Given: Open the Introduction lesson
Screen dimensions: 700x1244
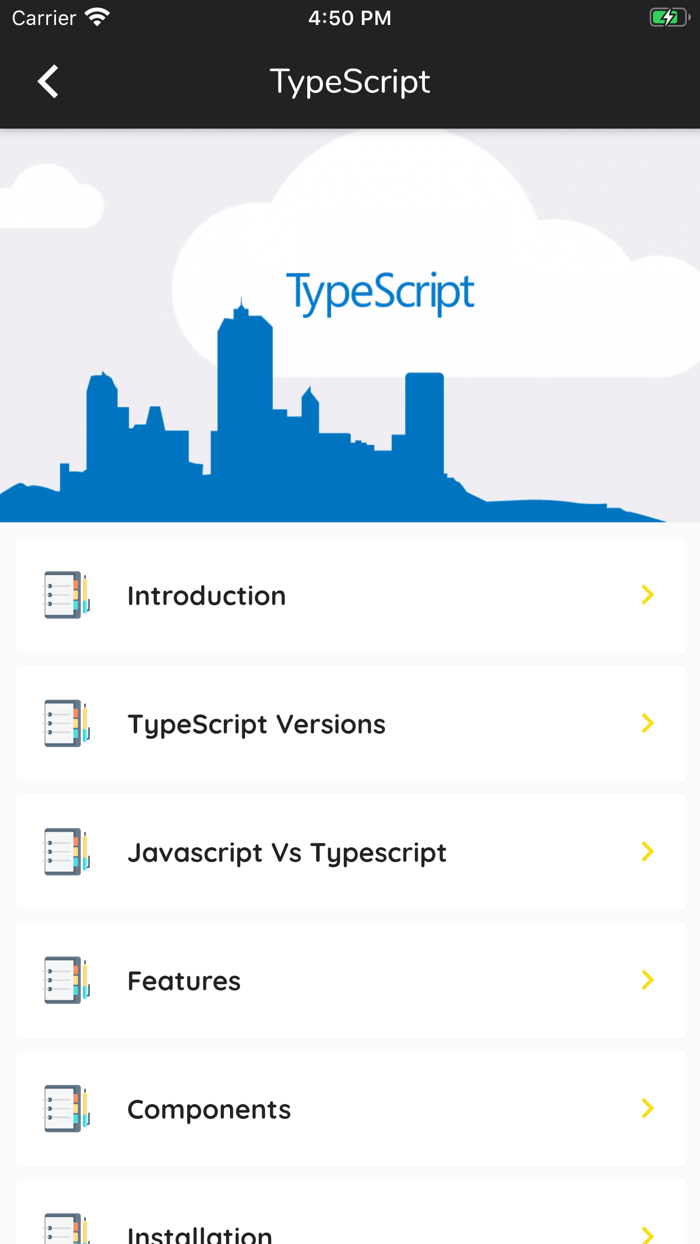Looking at the screenshot, I should coord(350,595).
